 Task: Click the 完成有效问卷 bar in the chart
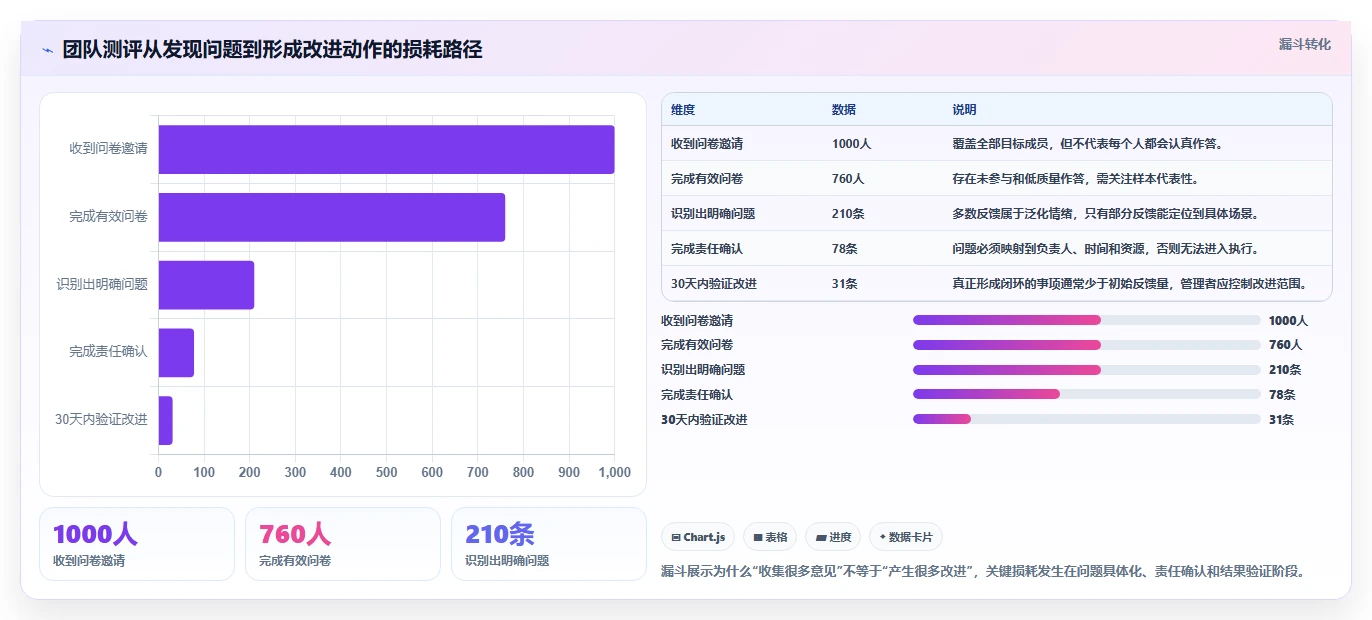[332, 217]
